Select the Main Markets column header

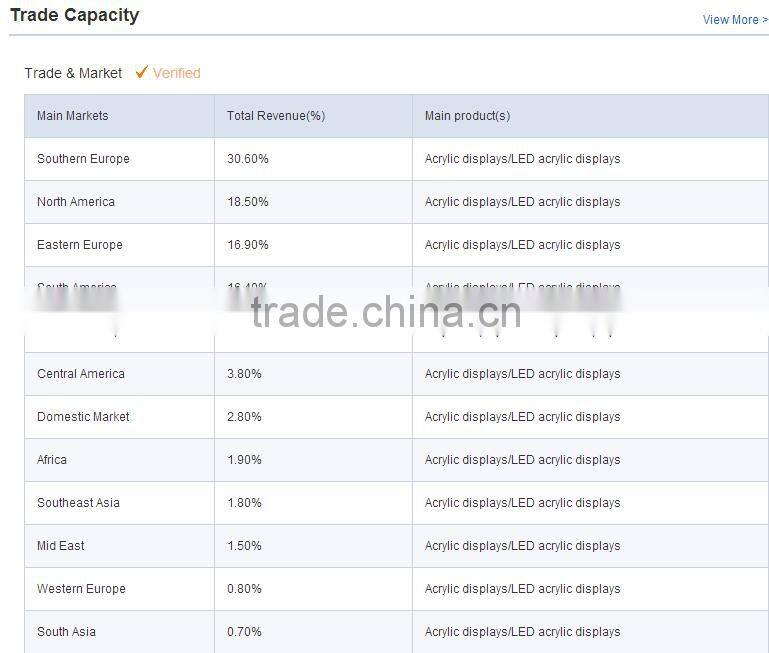point(72,116)
